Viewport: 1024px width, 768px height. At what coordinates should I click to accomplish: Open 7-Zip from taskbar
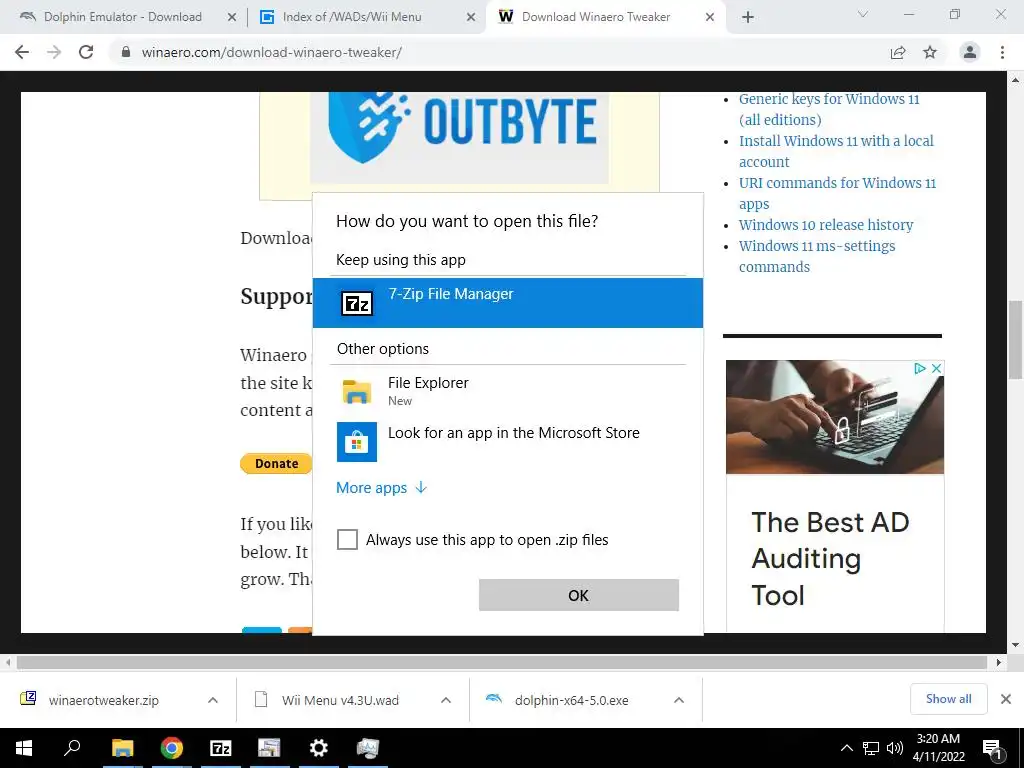click(220, 748)
